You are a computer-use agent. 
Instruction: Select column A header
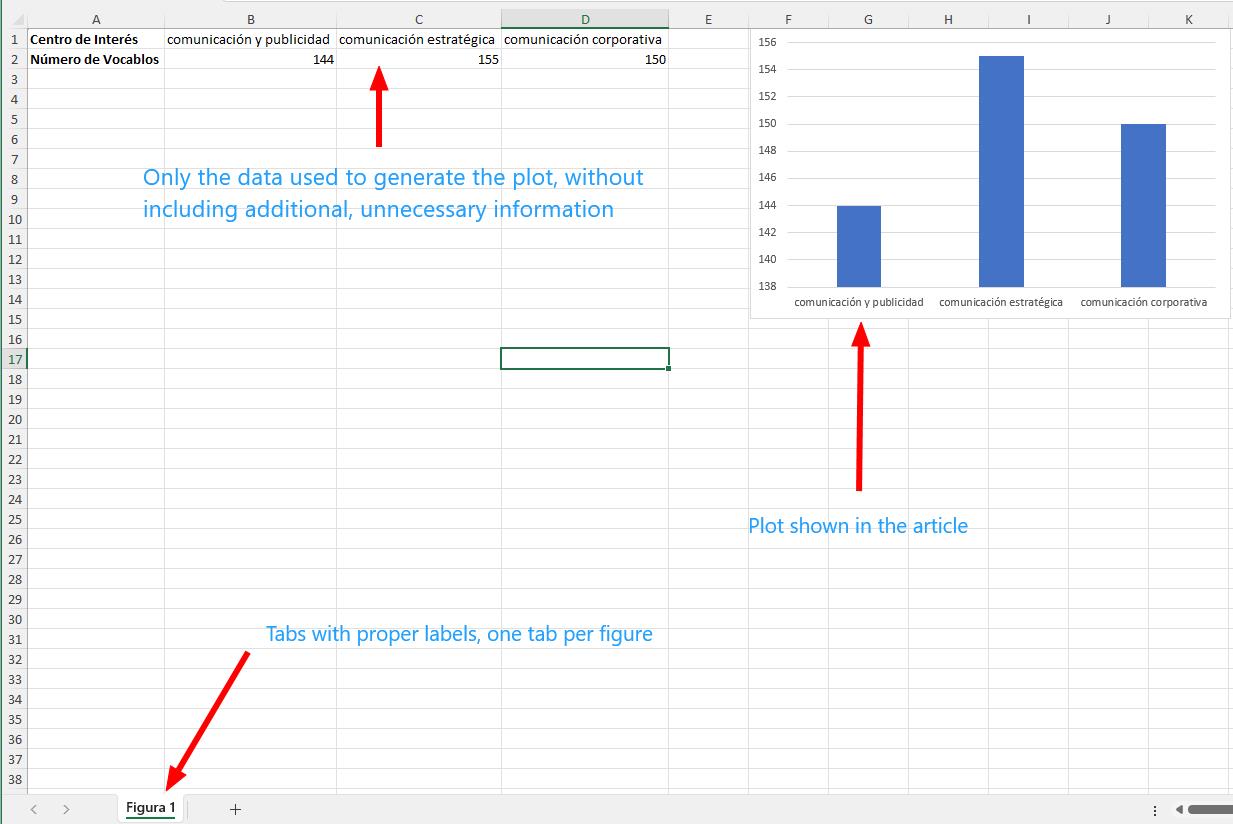(96, 19)
